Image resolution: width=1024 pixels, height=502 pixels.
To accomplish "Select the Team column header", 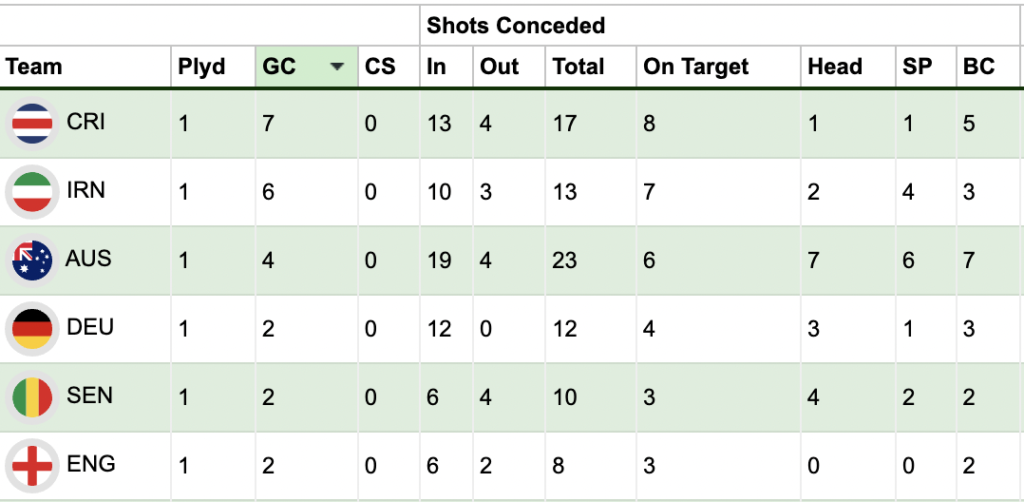I will pyautogui.click(x=34, y=67).
